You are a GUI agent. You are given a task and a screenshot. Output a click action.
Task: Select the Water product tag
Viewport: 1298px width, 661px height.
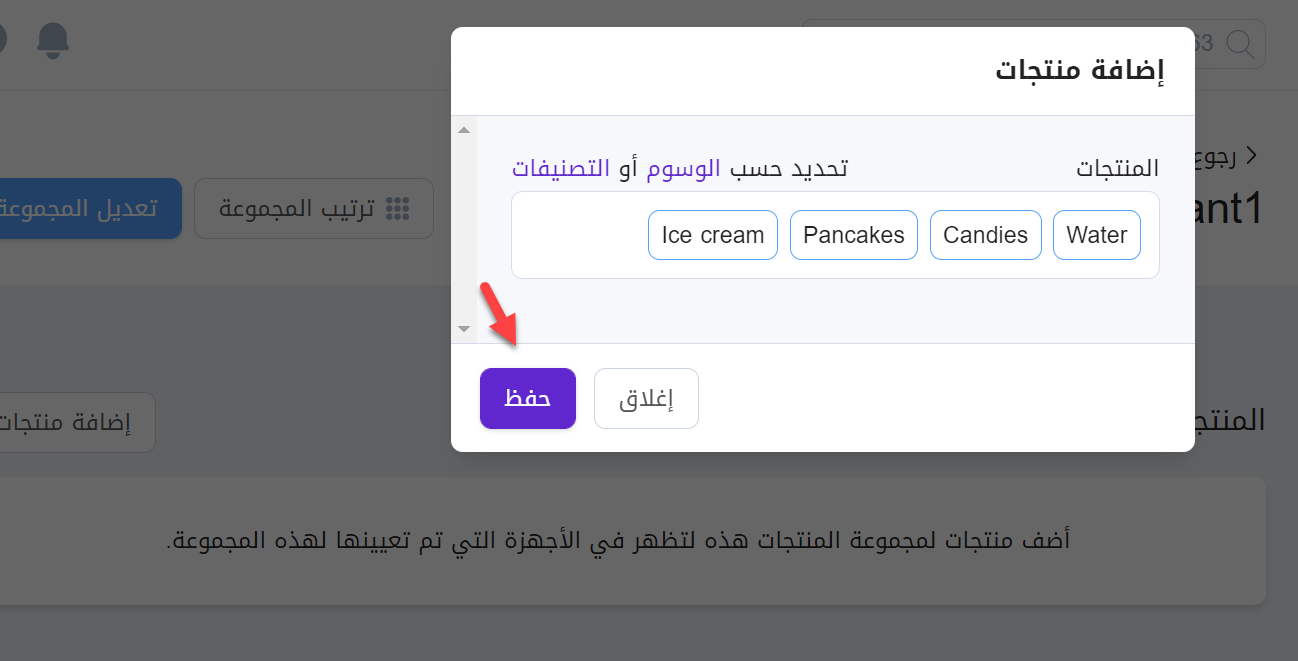pyautogui.click(x=1097, y=235)
